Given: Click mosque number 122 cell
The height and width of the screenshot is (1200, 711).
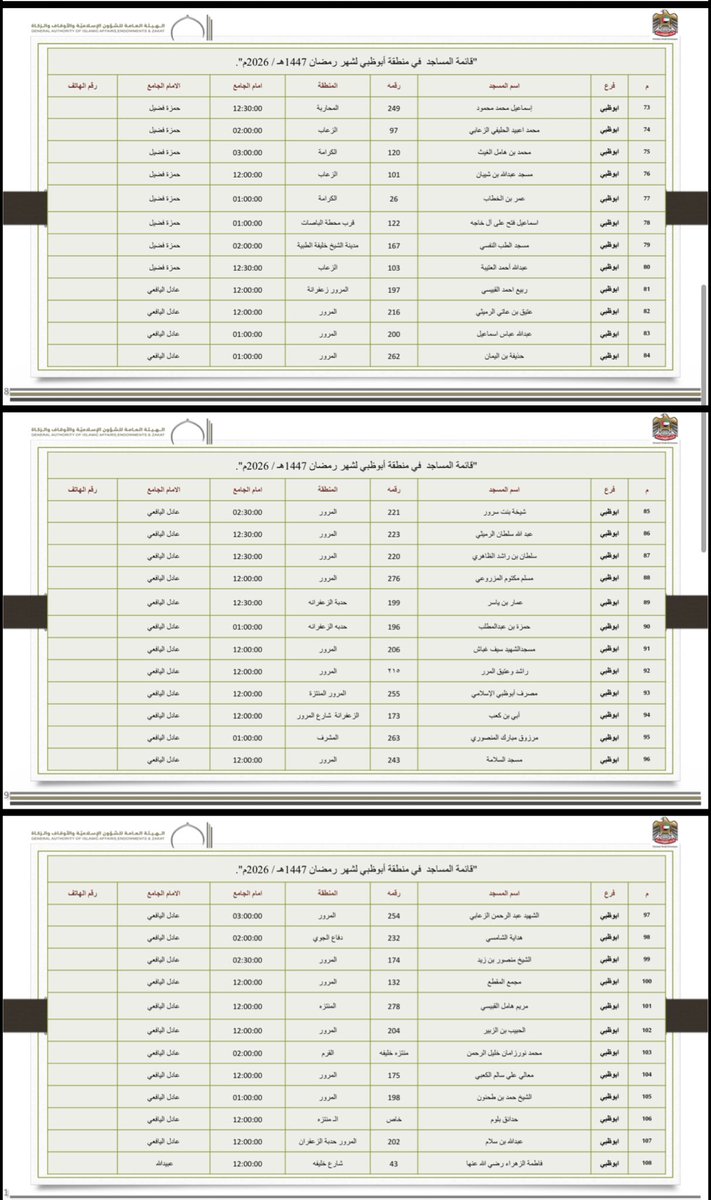Looking at the screenshot, I should tap(394, 225).
